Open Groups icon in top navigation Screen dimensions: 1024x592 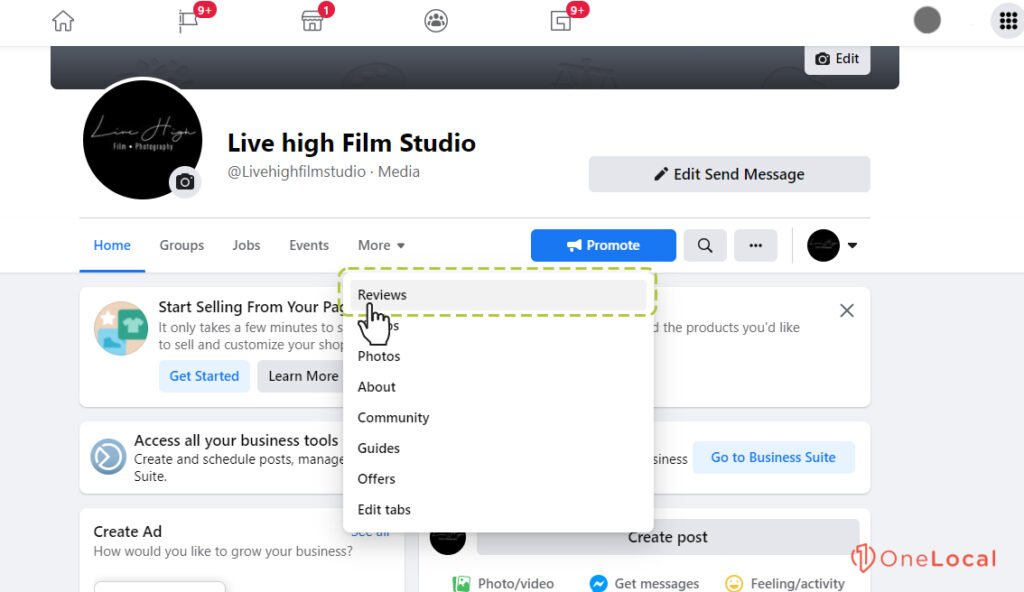[x=436, y=21]
